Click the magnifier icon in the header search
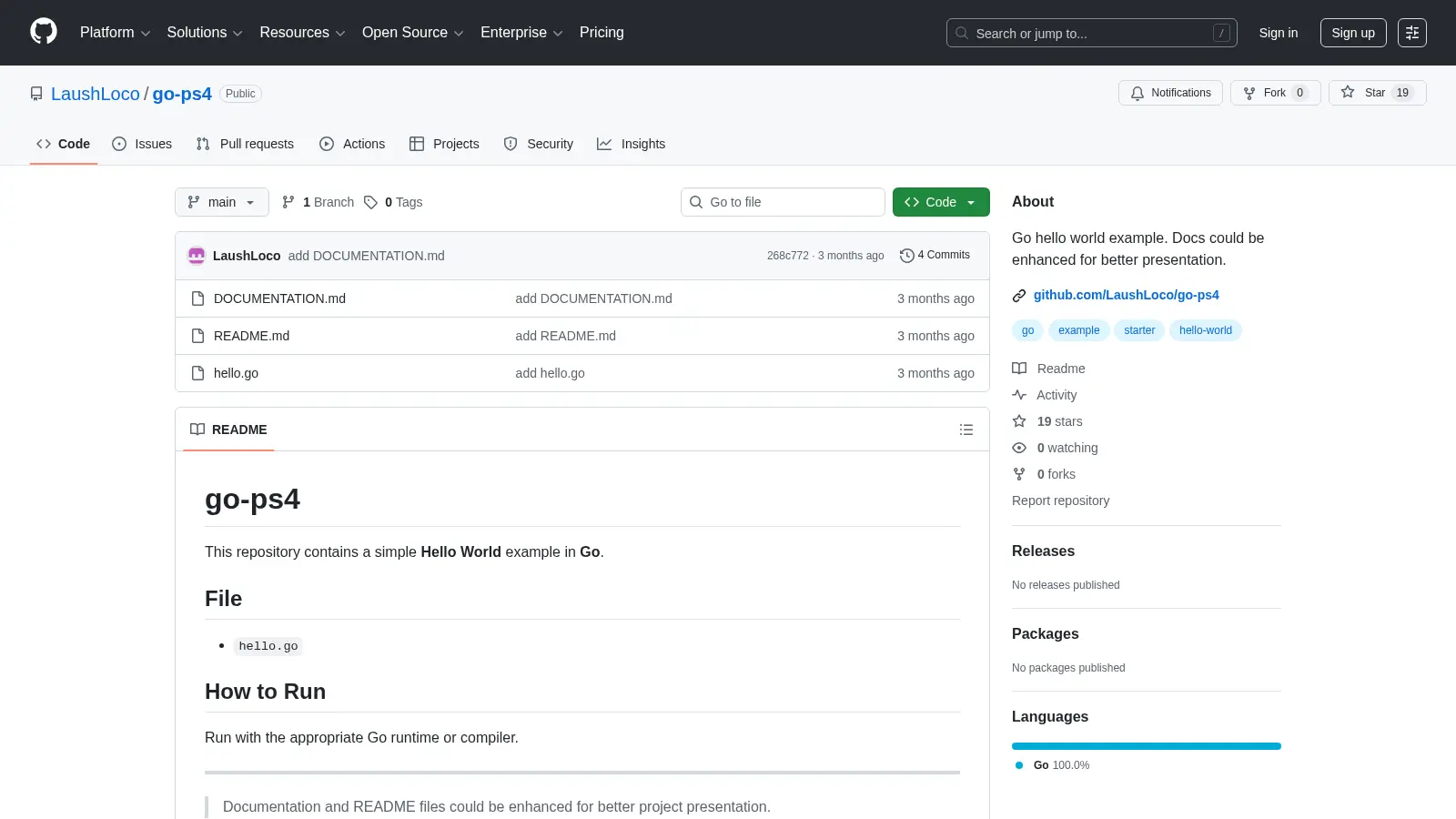 (x=962, y=33)
